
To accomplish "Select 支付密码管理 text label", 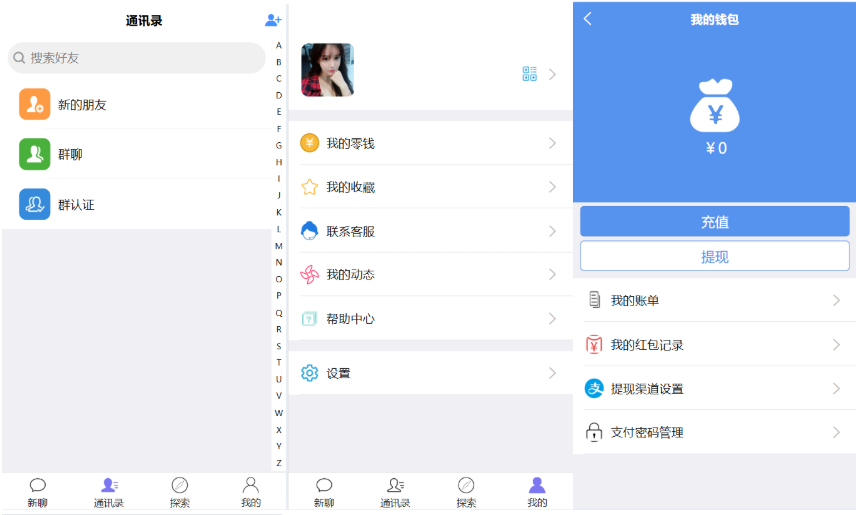I will [647, 433].
